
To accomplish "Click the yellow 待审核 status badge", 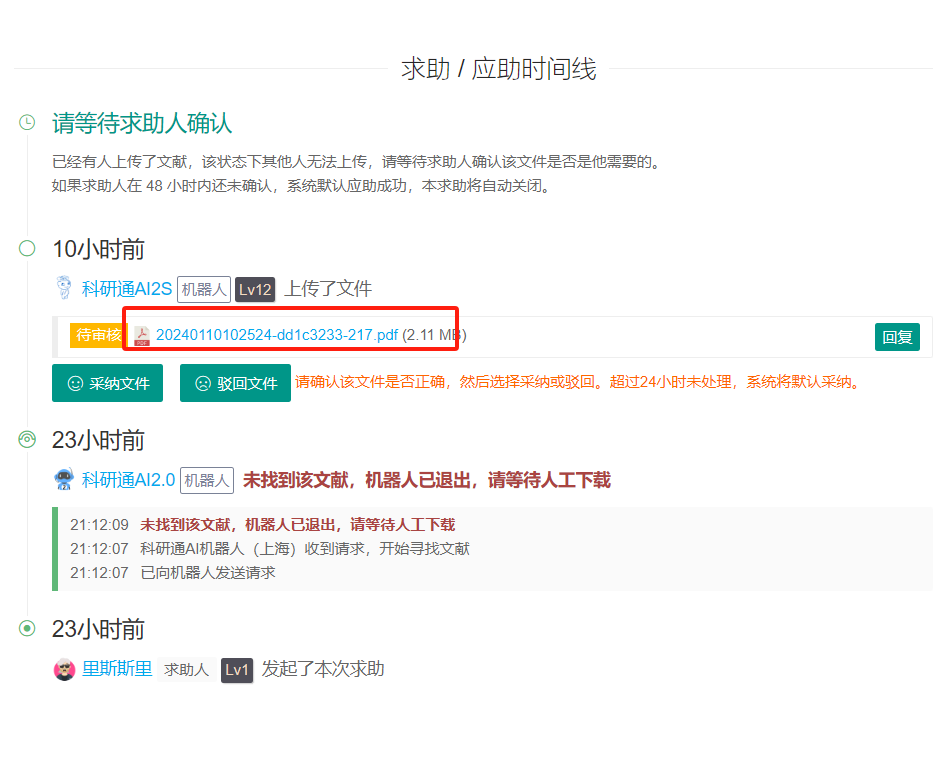I will (99, 337).
